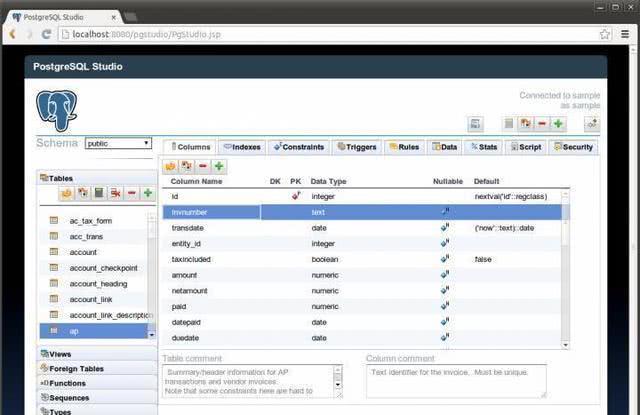
Task: Click the table icon next to account_heading
Action: point(54,283)
